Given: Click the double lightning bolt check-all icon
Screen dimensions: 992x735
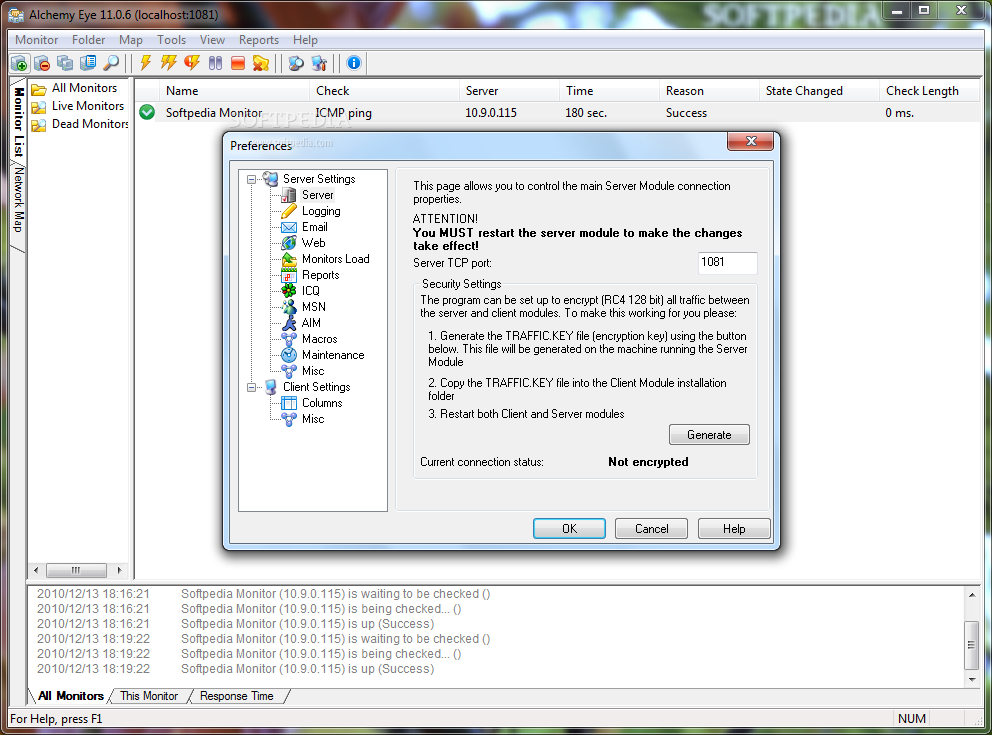Looking at the screenshot, I should (x=169, y=63).
